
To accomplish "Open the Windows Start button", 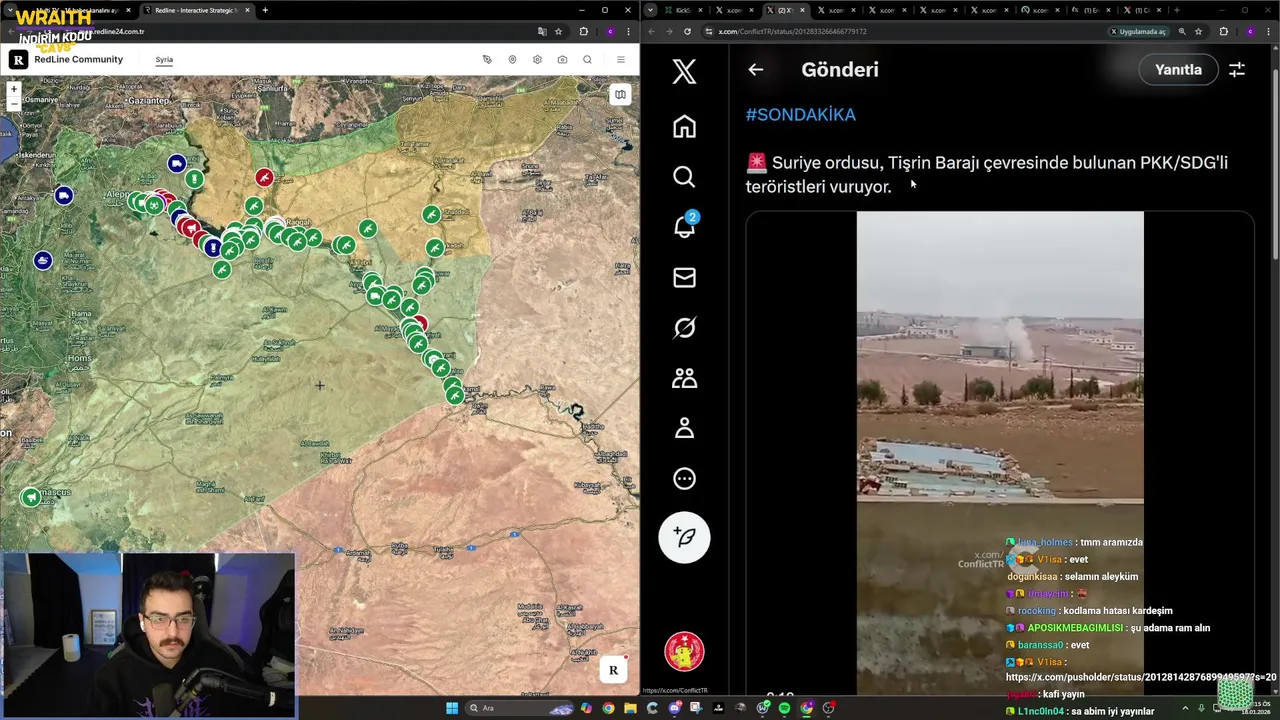I will (x=452, y=708).
